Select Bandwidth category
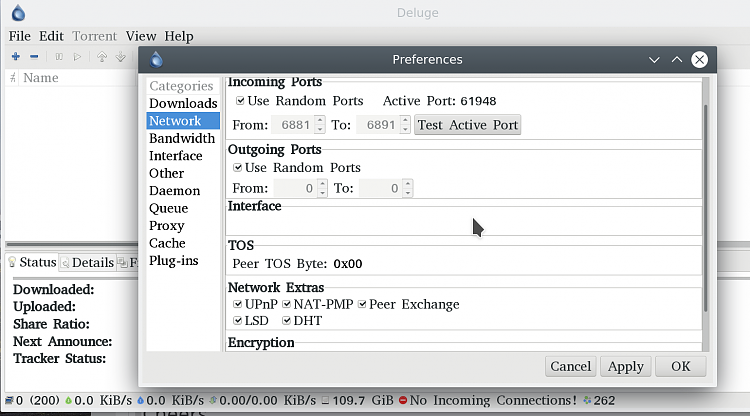This screenshot has height=416, width=750. click(183, 138)
